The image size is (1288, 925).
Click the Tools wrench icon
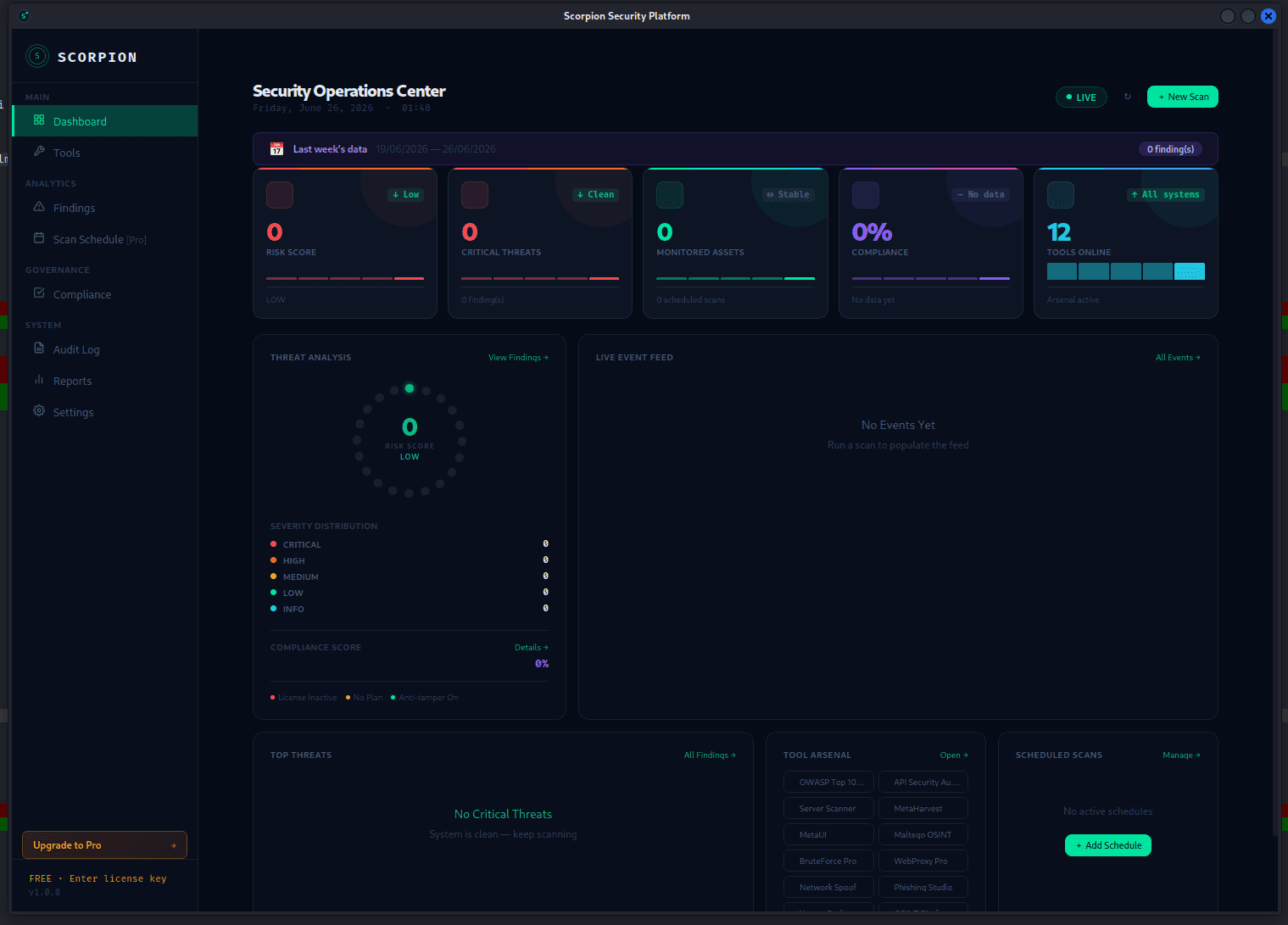click(x=39, y=152)
